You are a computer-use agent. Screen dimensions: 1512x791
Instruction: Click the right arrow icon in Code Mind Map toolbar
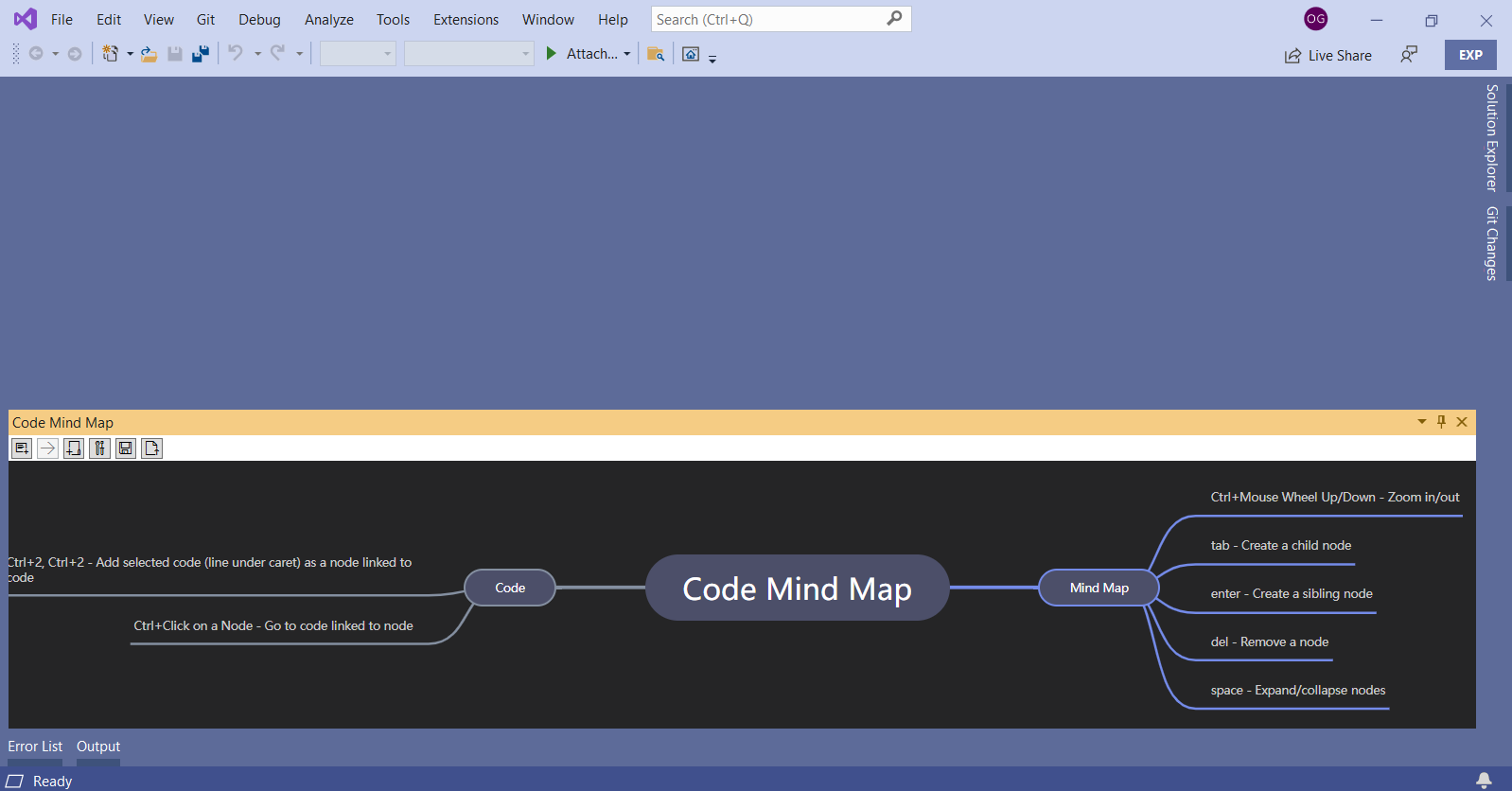click(47, 448)
